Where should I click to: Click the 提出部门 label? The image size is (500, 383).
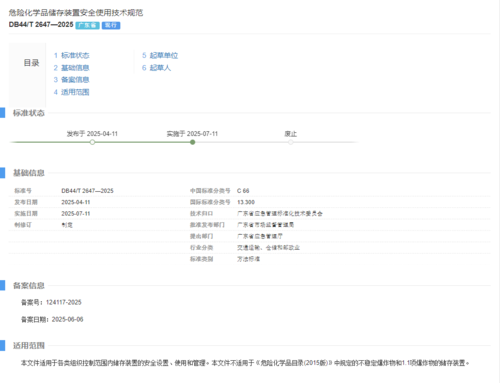pos(201,236)
